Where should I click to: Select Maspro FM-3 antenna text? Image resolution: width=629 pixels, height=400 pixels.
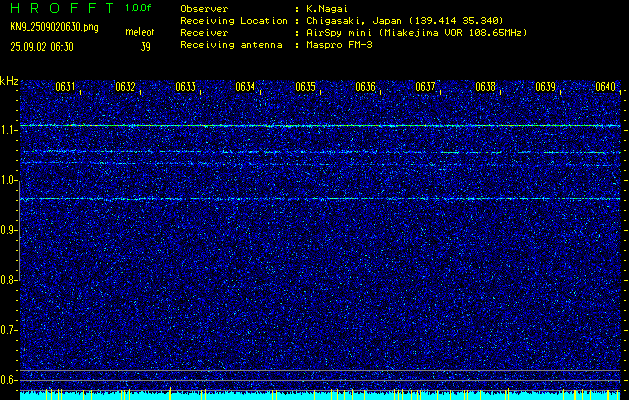pos(339,45)
